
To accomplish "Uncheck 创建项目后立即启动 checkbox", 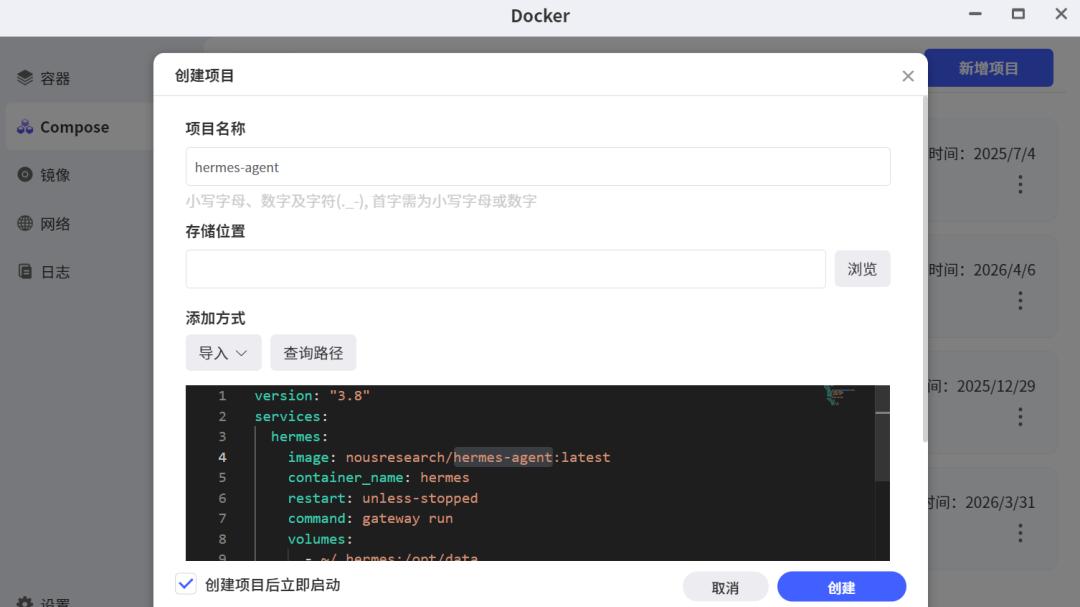I will click(x=186, y=584).
